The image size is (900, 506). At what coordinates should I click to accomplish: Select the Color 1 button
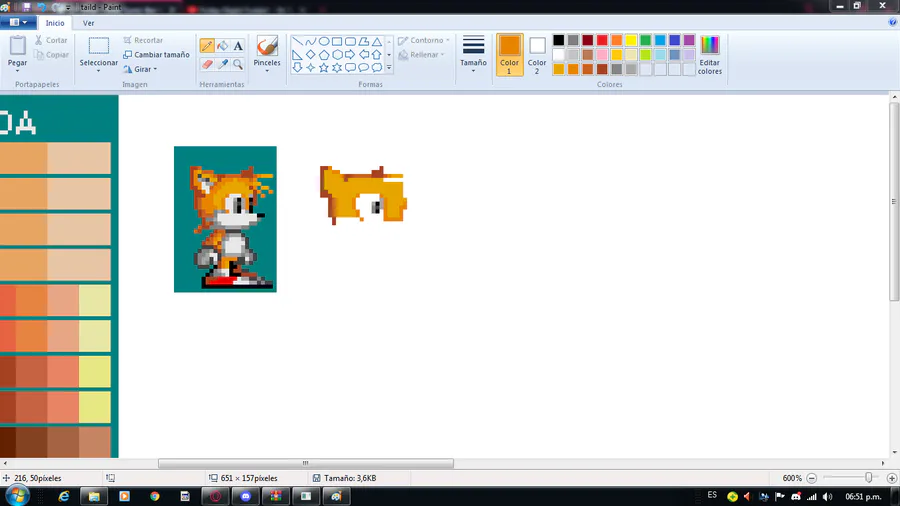click(x=509, y=55)
